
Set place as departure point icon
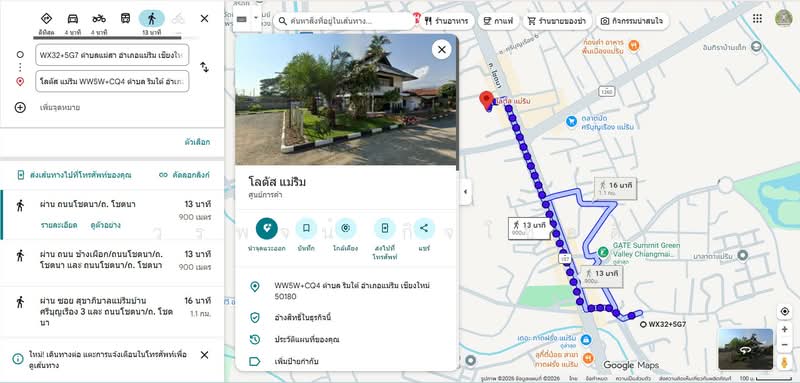coord(267,228)
